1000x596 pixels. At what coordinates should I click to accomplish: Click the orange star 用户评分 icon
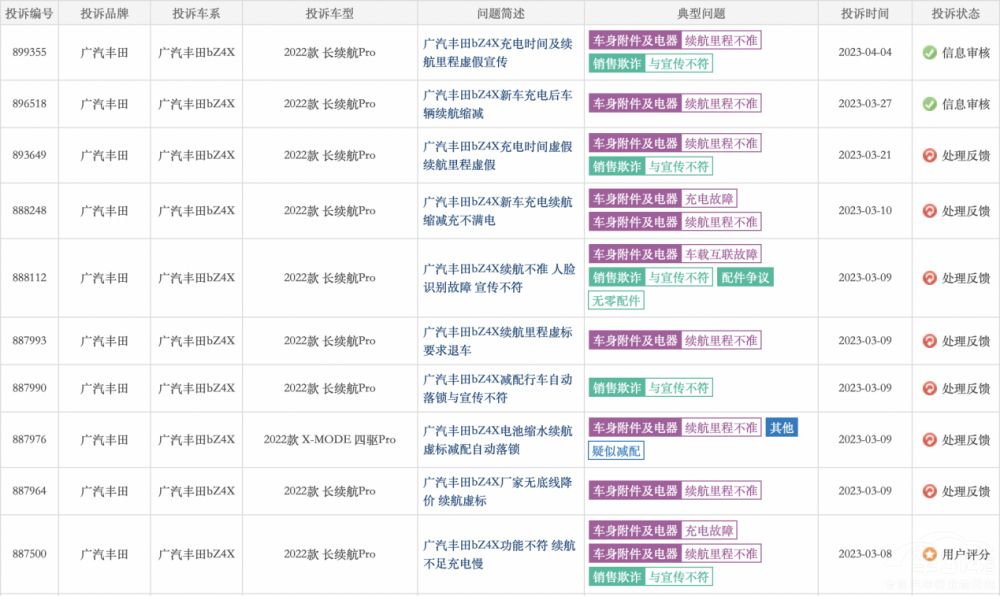click(929, 554)
